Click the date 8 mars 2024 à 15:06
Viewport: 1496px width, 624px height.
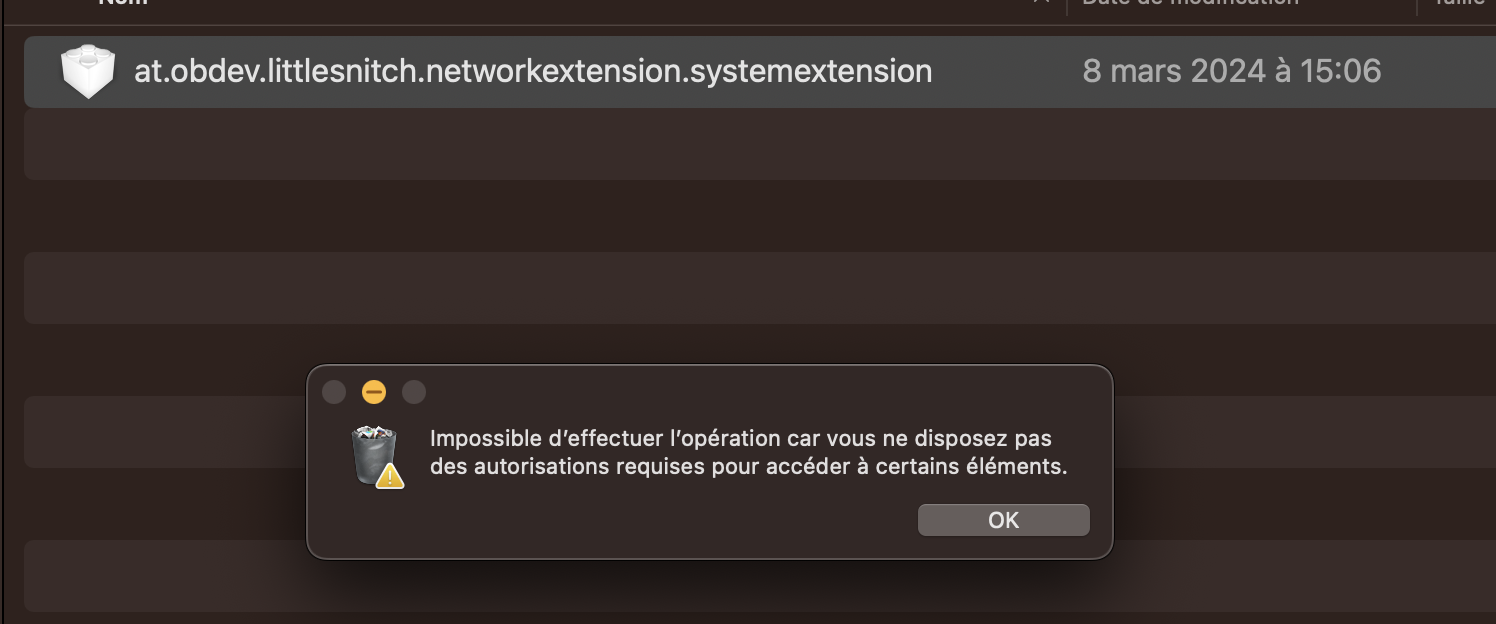pyautogui.click(x=1231, y=72)
